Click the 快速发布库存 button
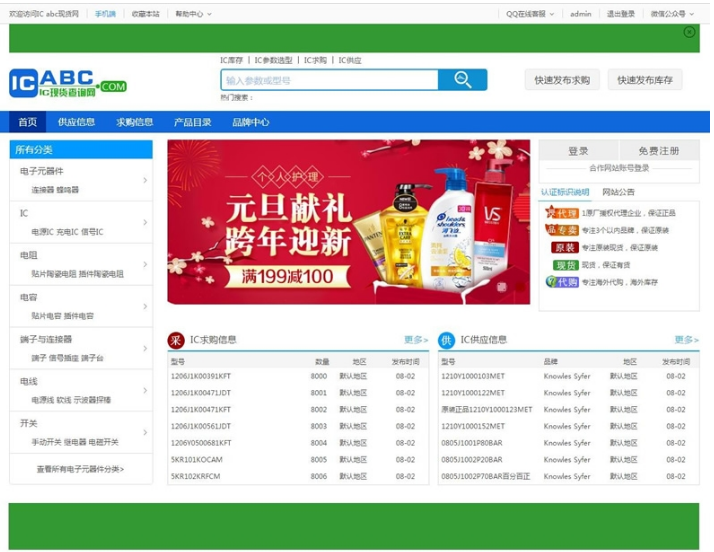Screen dimensions: 714x552 tap(645, 80)
